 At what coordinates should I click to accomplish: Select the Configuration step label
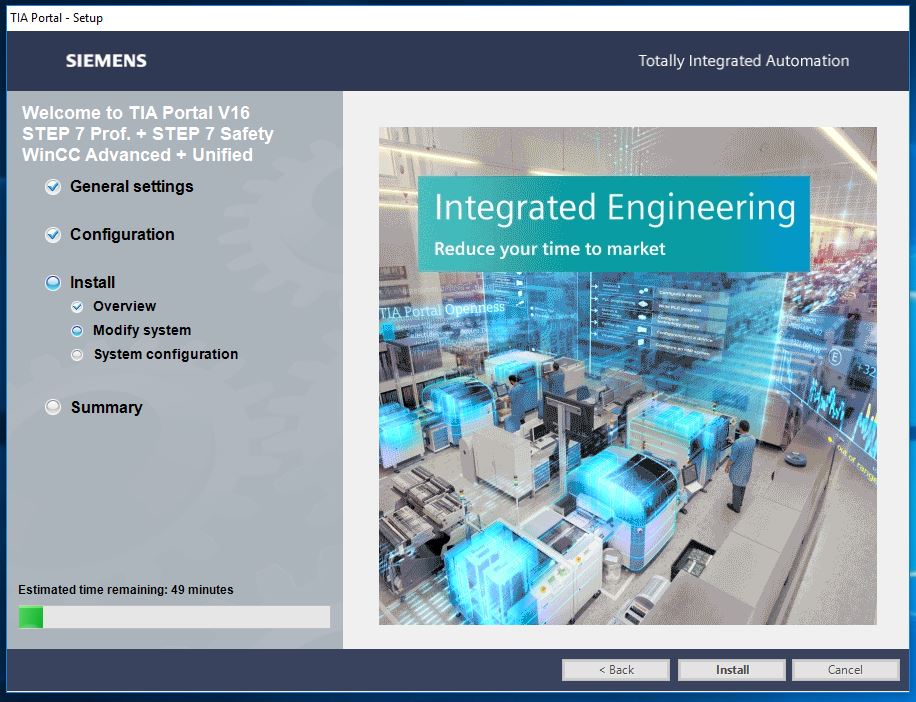pyautogui.click(x=122, y=235)
